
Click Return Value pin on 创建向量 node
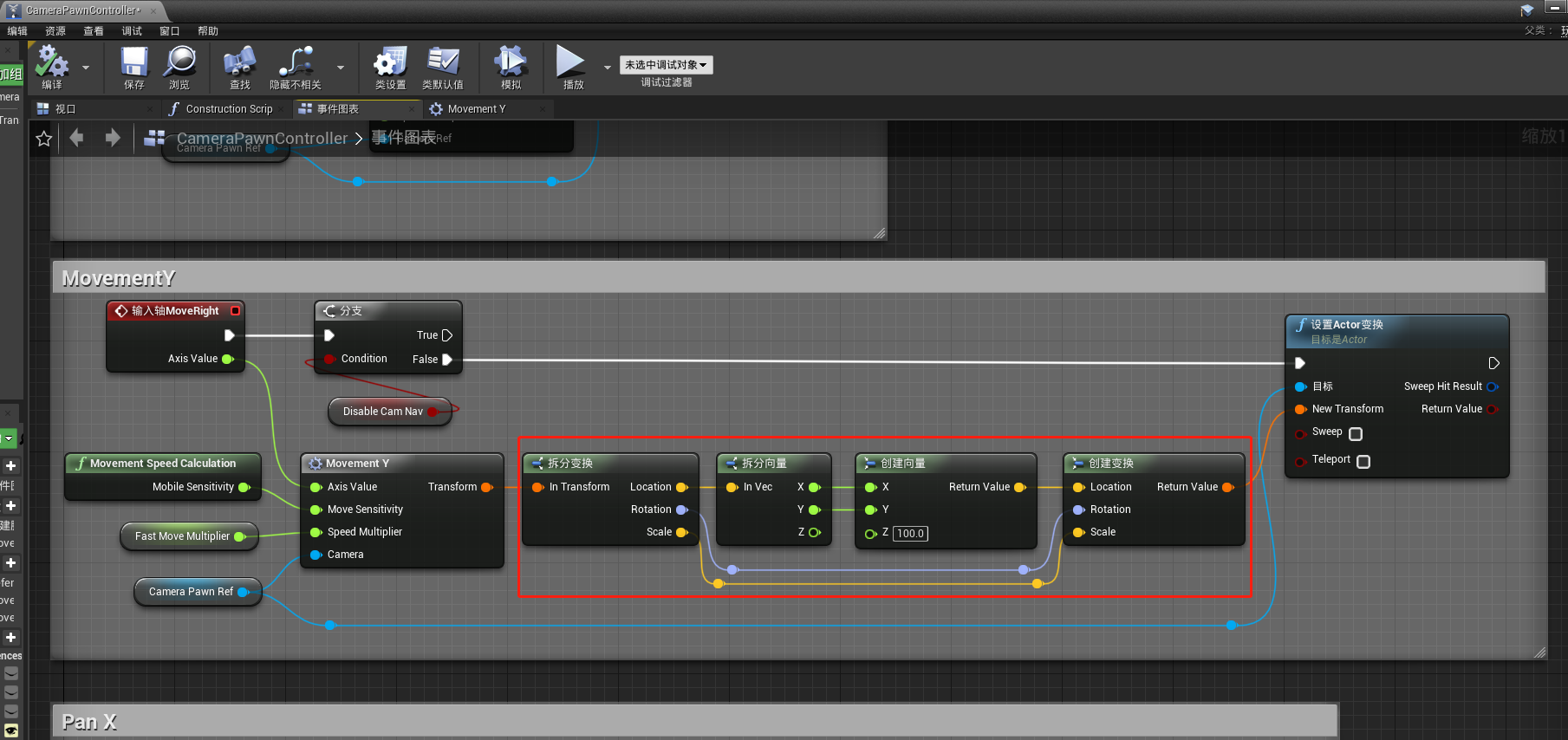pyautogui.click(x=1020, y=487)
